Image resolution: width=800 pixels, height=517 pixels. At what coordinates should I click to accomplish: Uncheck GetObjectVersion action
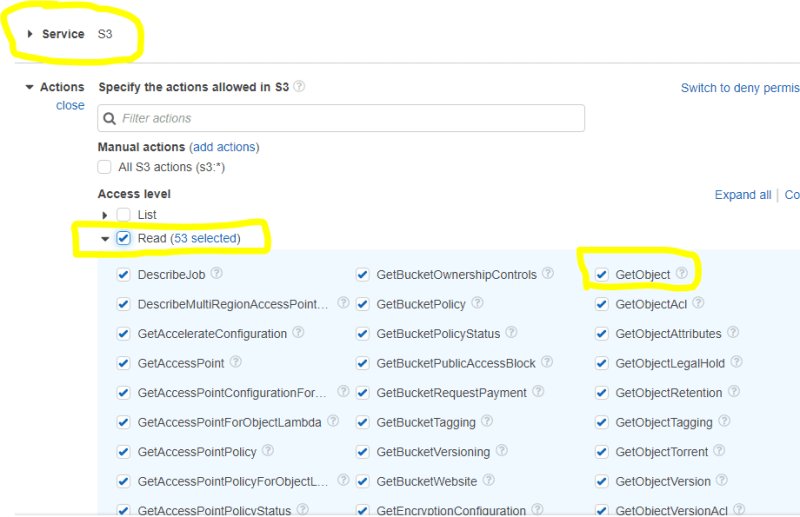coord(602,482)
